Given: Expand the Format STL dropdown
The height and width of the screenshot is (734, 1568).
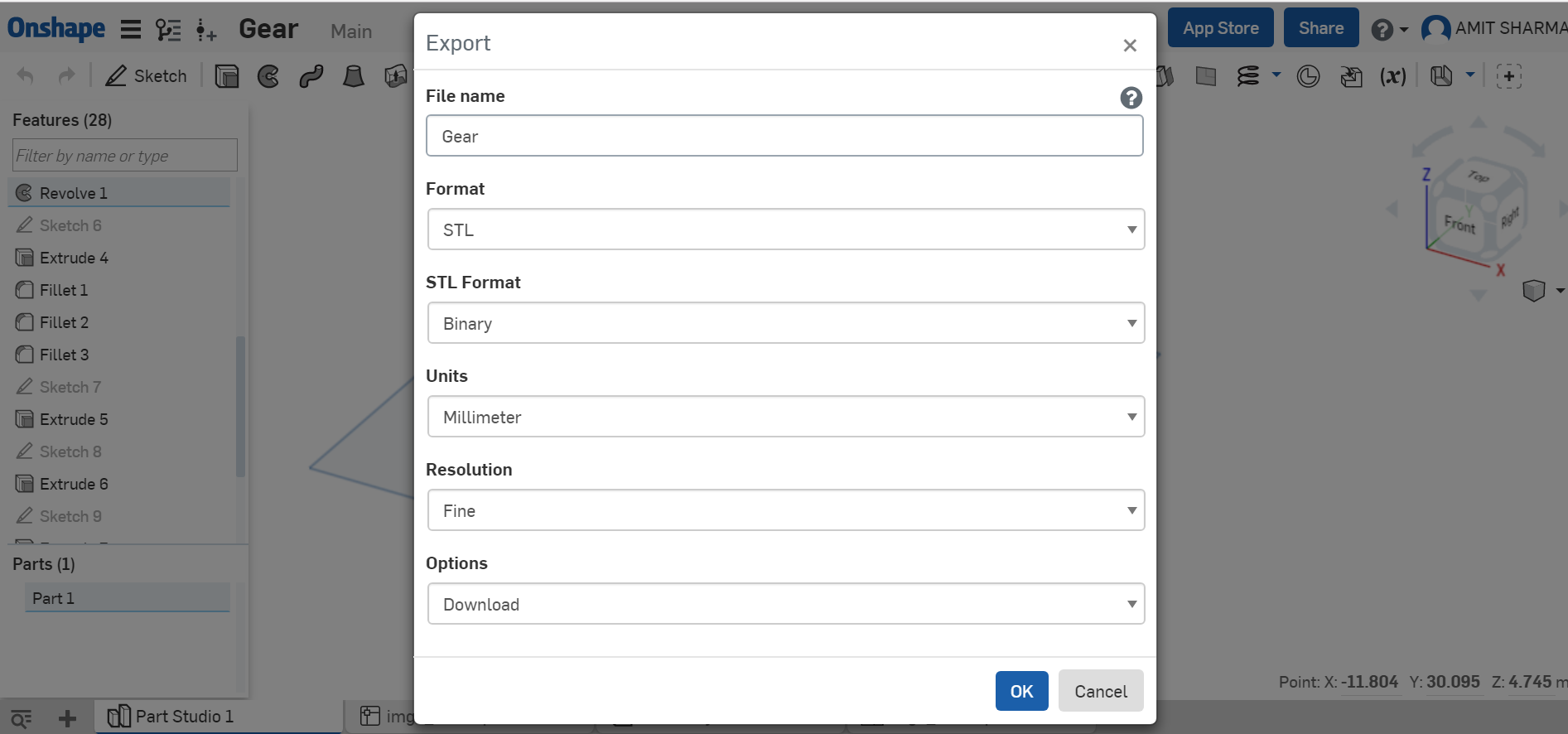Looking at the screenshot, I should click(785, 229).
